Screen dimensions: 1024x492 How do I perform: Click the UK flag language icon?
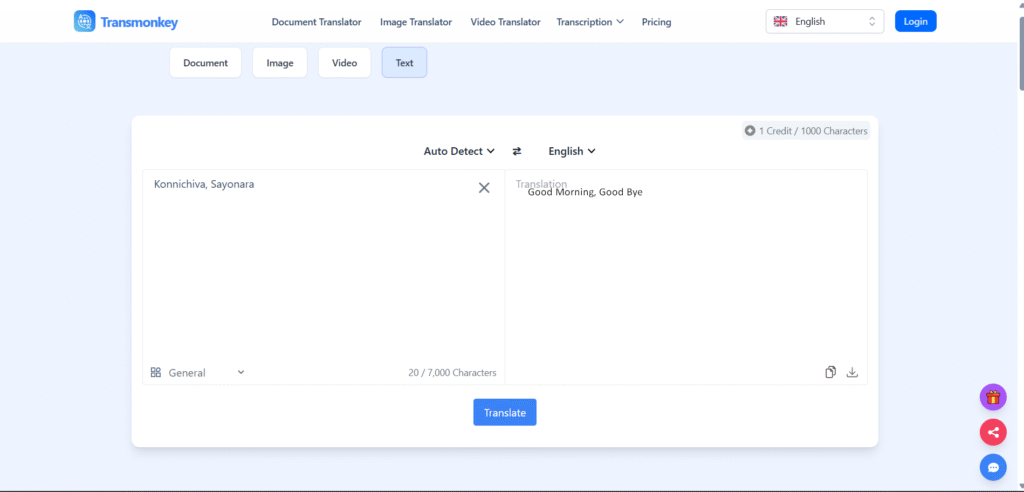(x=780, y=22)
